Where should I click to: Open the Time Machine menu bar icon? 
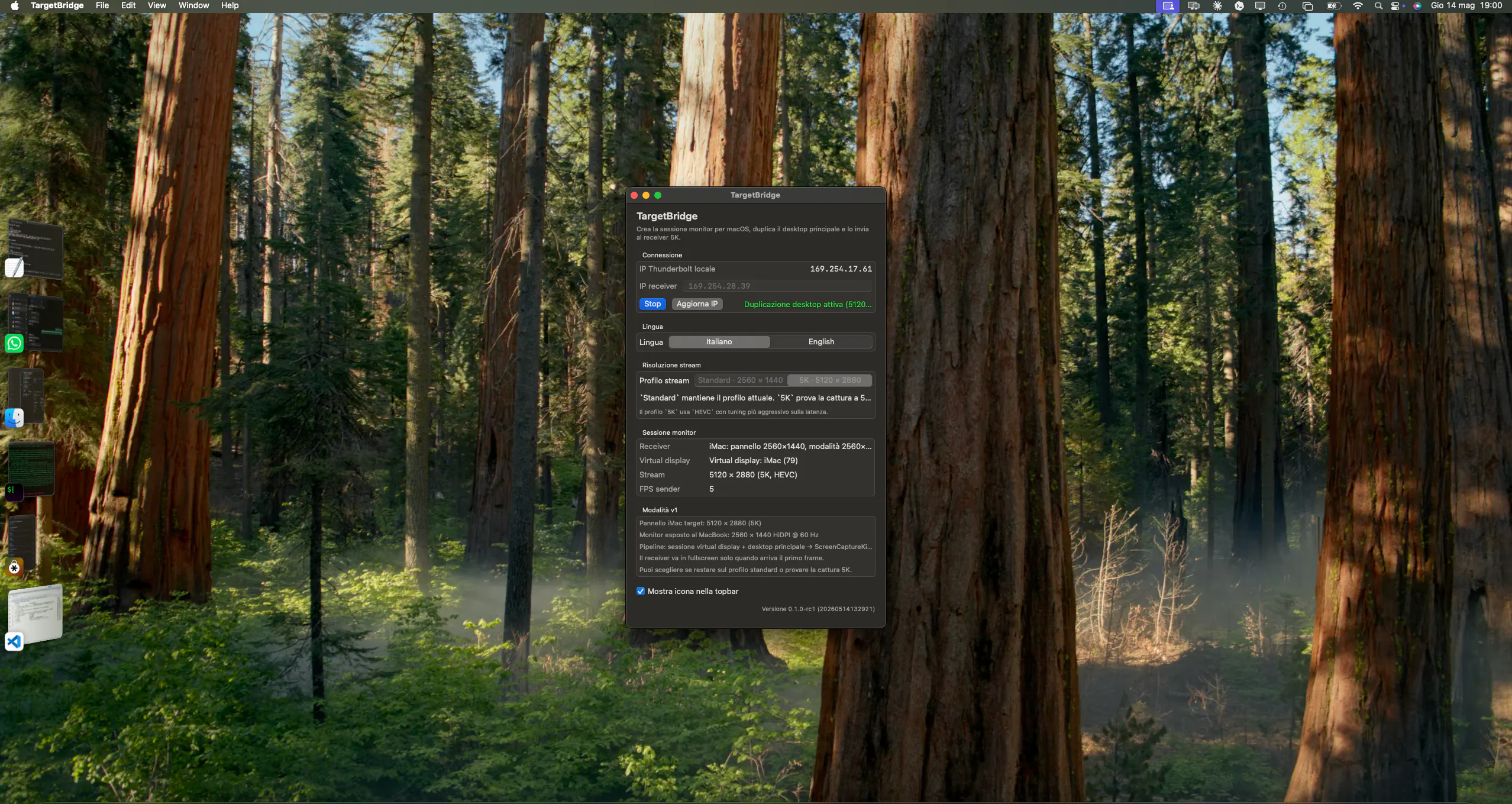[1282, 6]
